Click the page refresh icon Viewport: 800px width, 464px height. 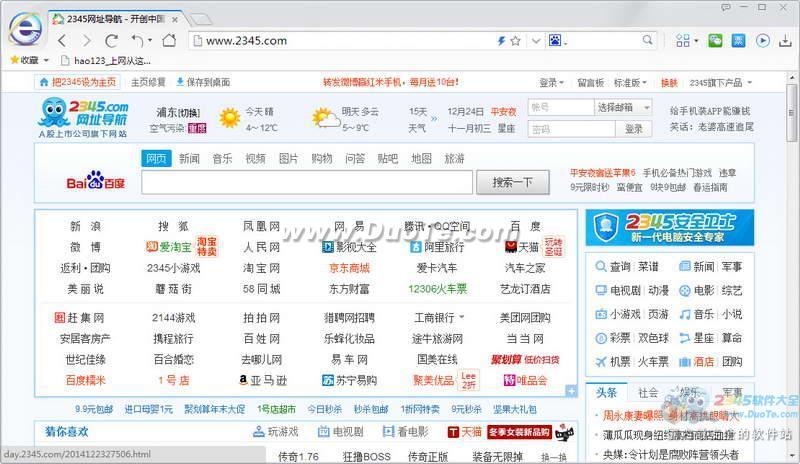[x=110, y=41]
